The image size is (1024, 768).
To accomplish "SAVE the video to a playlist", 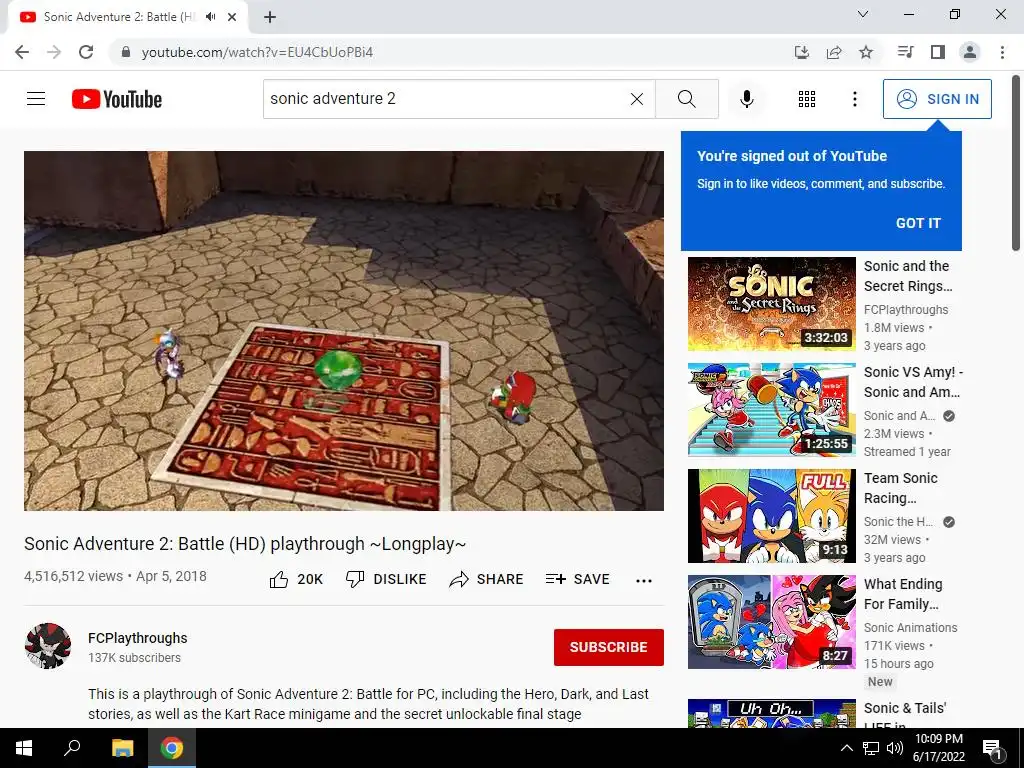I will (x=577, y=579).
